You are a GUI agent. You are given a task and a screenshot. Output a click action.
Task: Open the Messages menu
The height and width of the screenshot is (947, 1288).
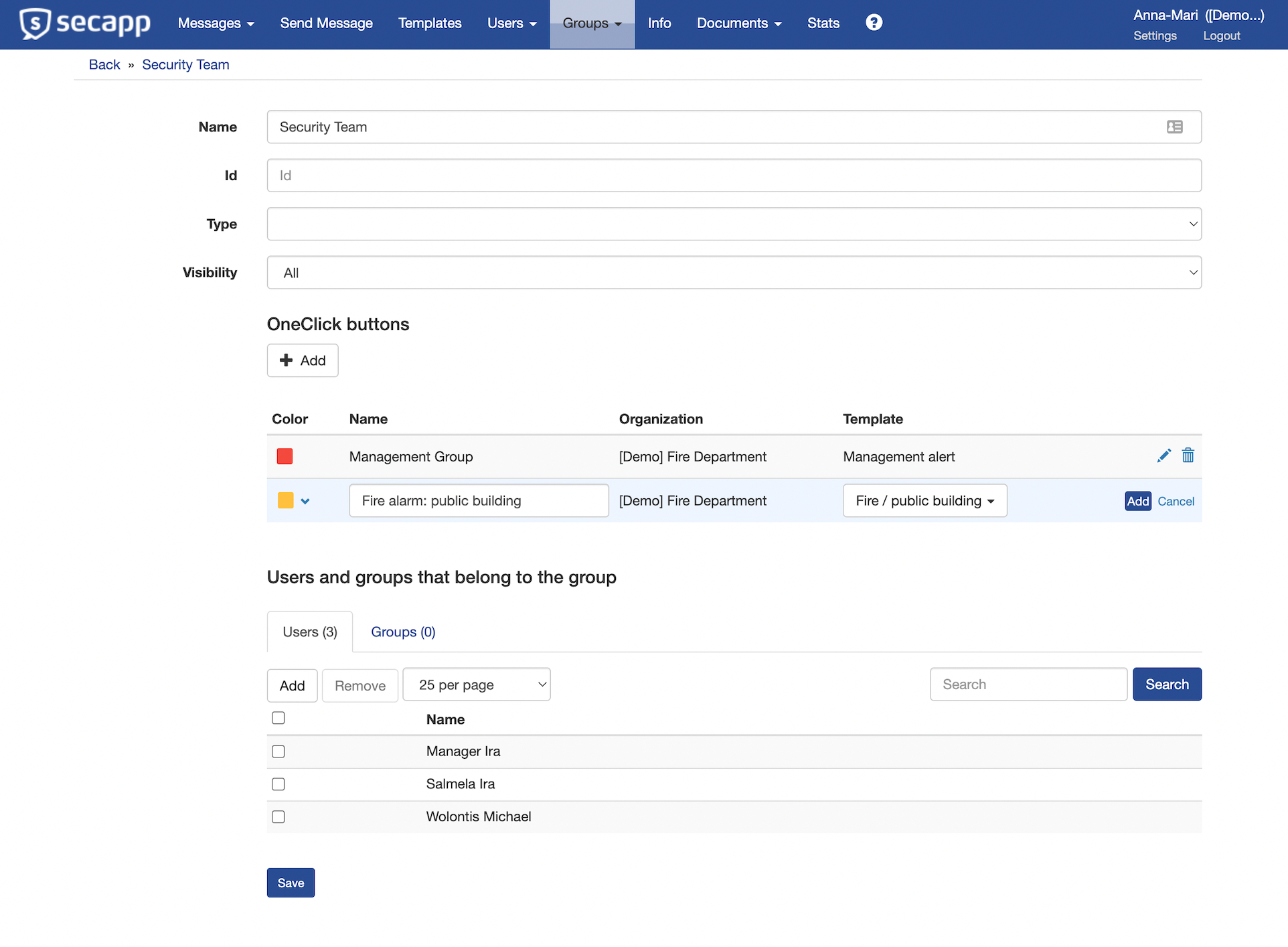coord(216,23)
